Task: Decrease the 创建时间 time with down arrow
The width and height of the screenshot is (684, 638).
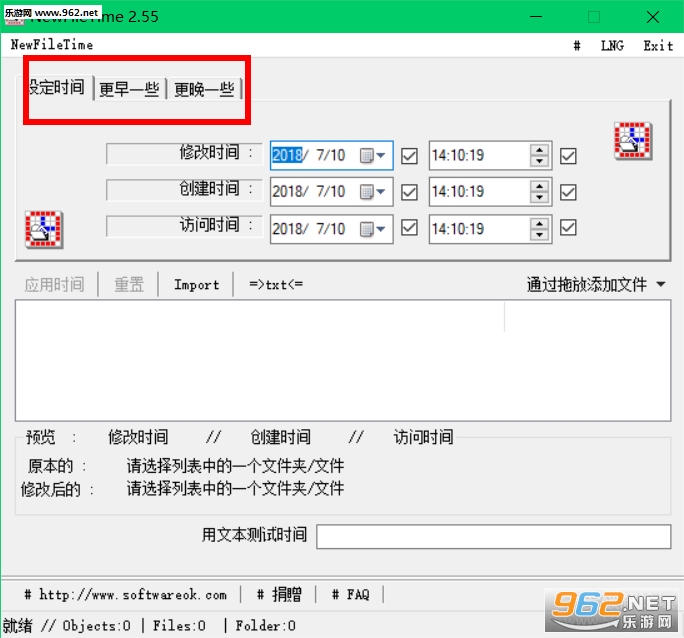Action: [x=540, y=197]
